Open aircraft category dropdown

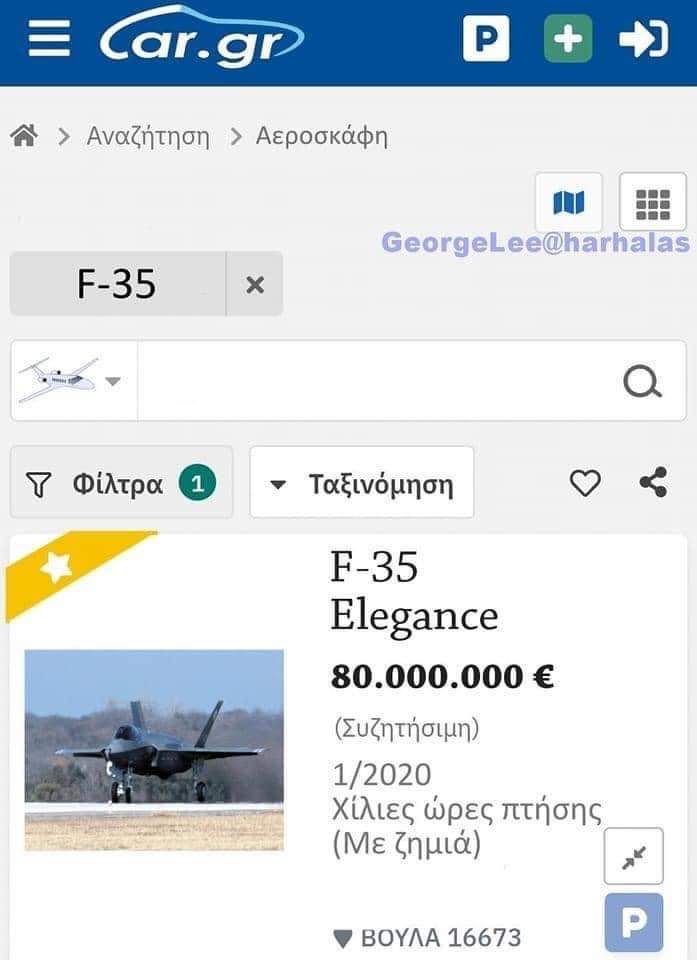point(73,380)
